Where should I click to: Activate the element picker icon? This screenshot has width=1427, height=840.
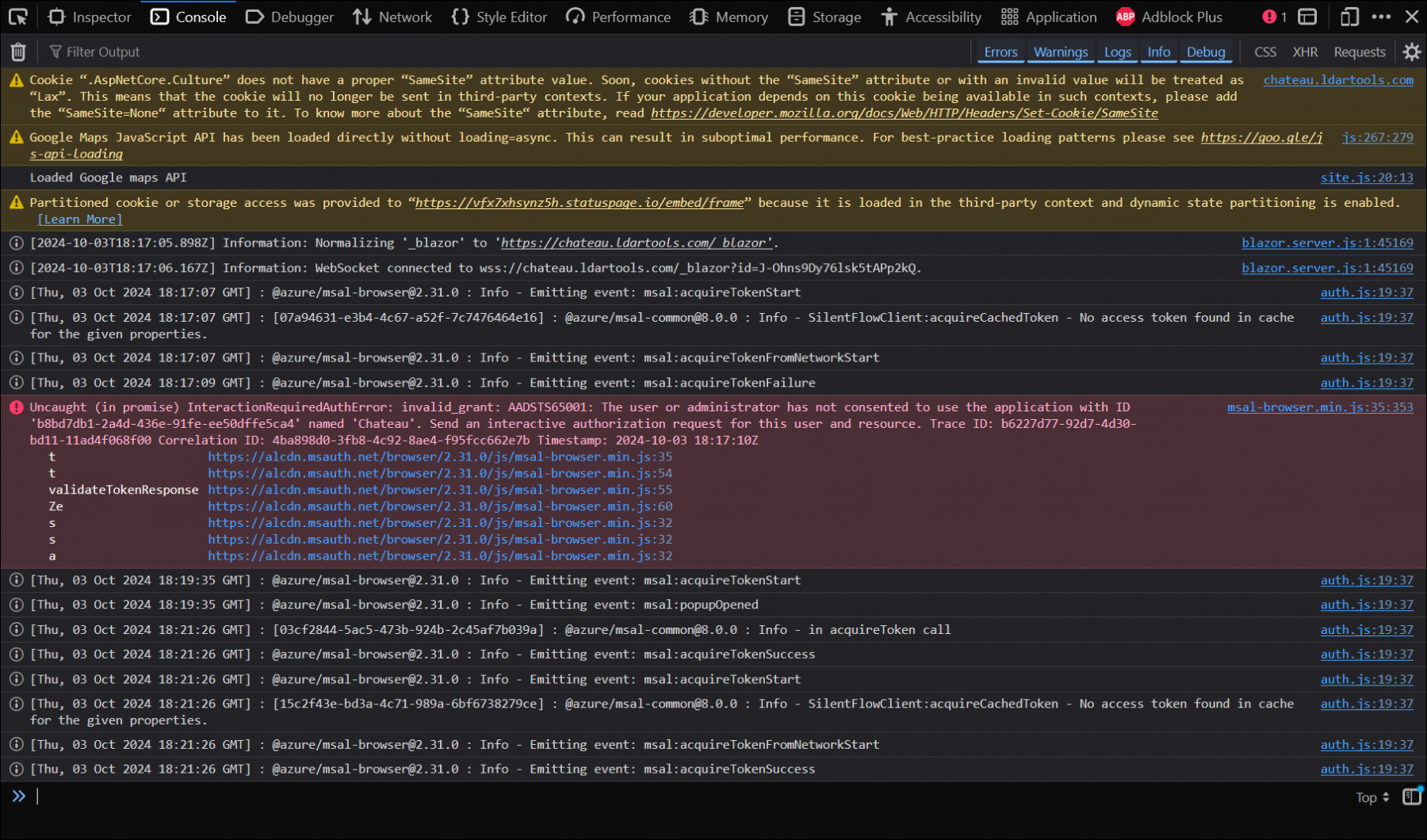tap(17, 17)
